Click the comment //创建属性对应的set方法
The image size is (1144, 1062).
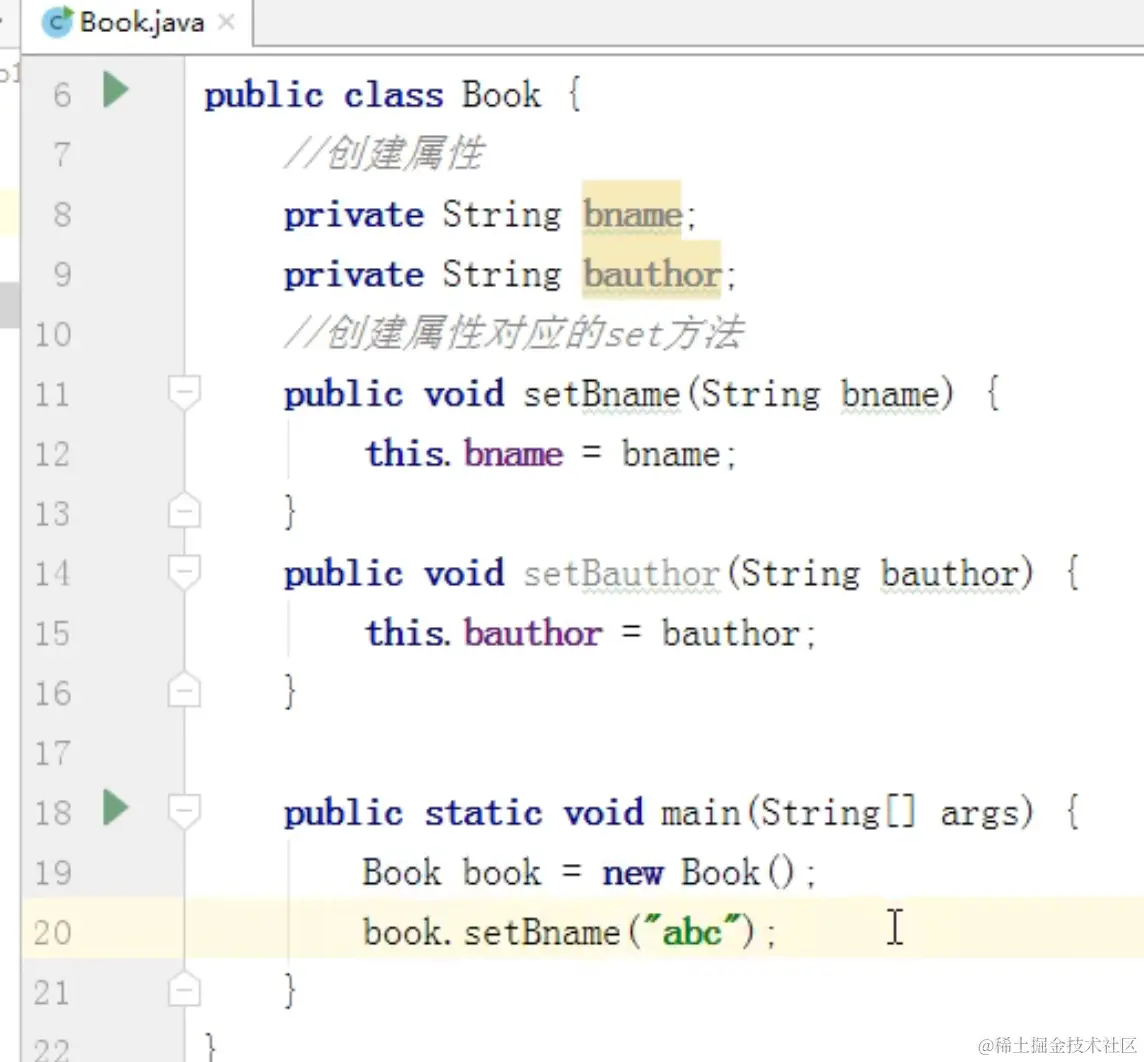(x=514, y=333)
